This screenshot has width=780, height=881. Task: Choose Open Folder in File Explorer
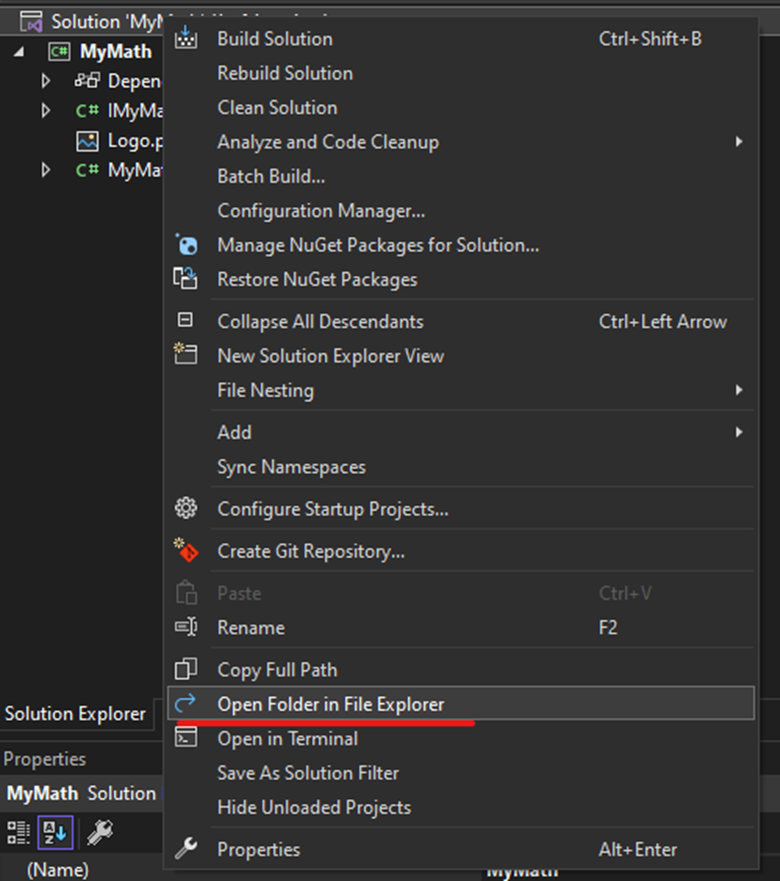[x=461, y=703]
